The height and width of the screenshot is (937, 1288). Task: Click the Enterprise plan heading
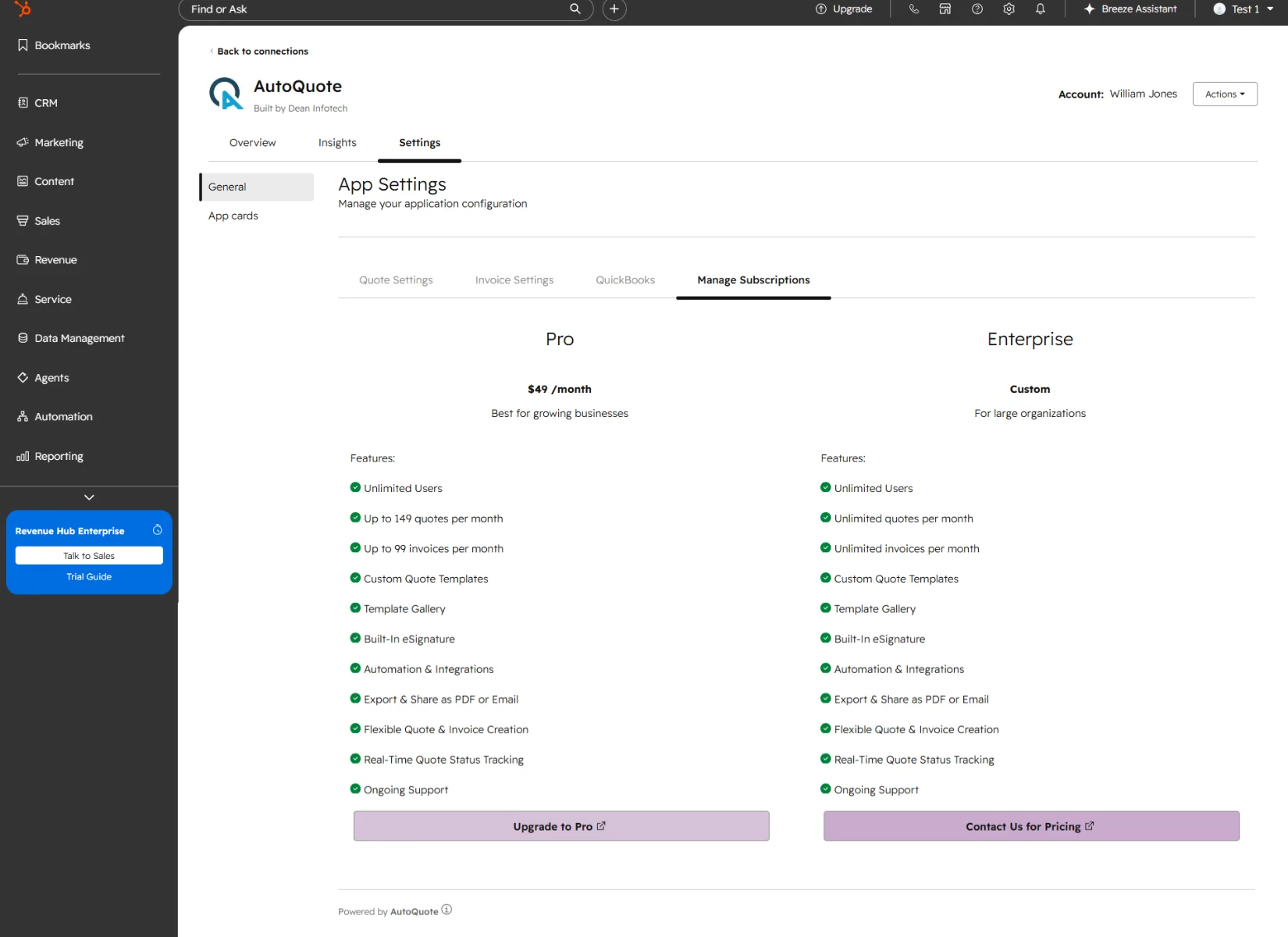(1030, 340)
